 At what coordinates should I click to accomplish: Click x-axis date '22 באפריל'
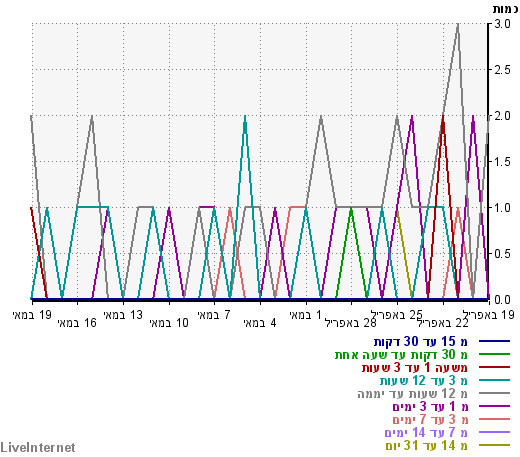pos(443,323)
